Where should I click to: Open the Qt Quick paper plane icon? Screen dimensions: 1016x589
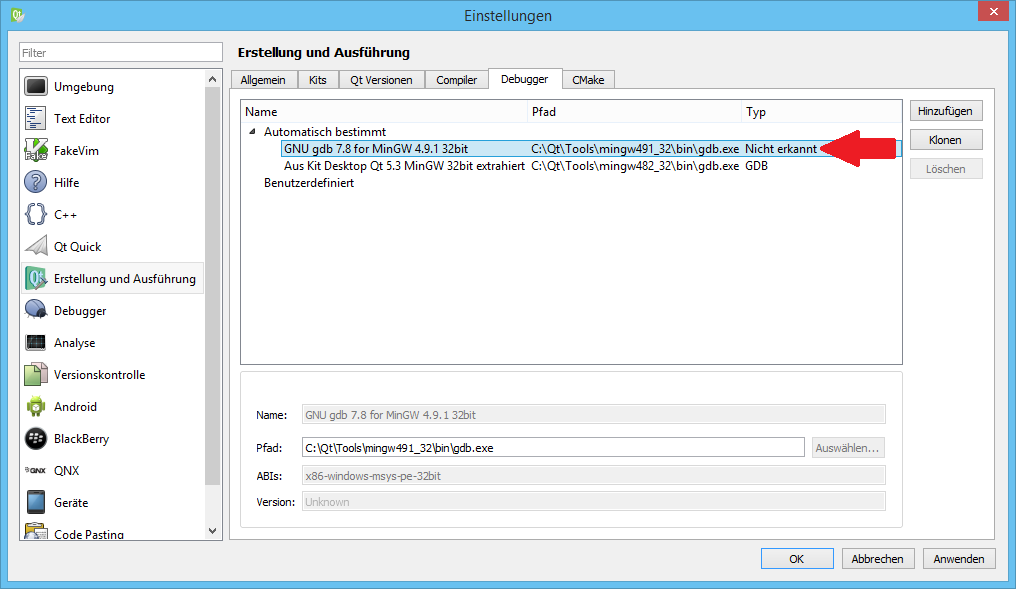click(x=36, y=246)
